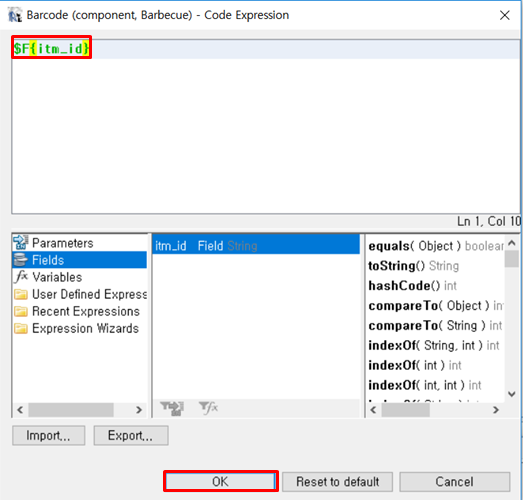Click the Import... button
The width and height of the screenshot is (523, 500).
[48, 435]
